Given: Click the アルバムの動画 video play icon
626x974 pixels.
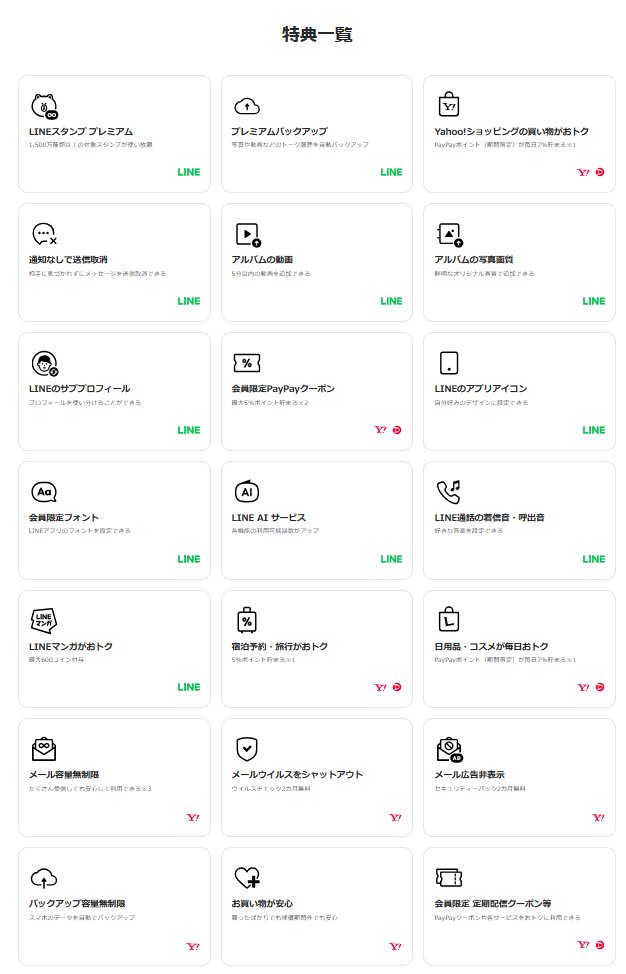Looking at the screenshot, I should coord(248,235).
